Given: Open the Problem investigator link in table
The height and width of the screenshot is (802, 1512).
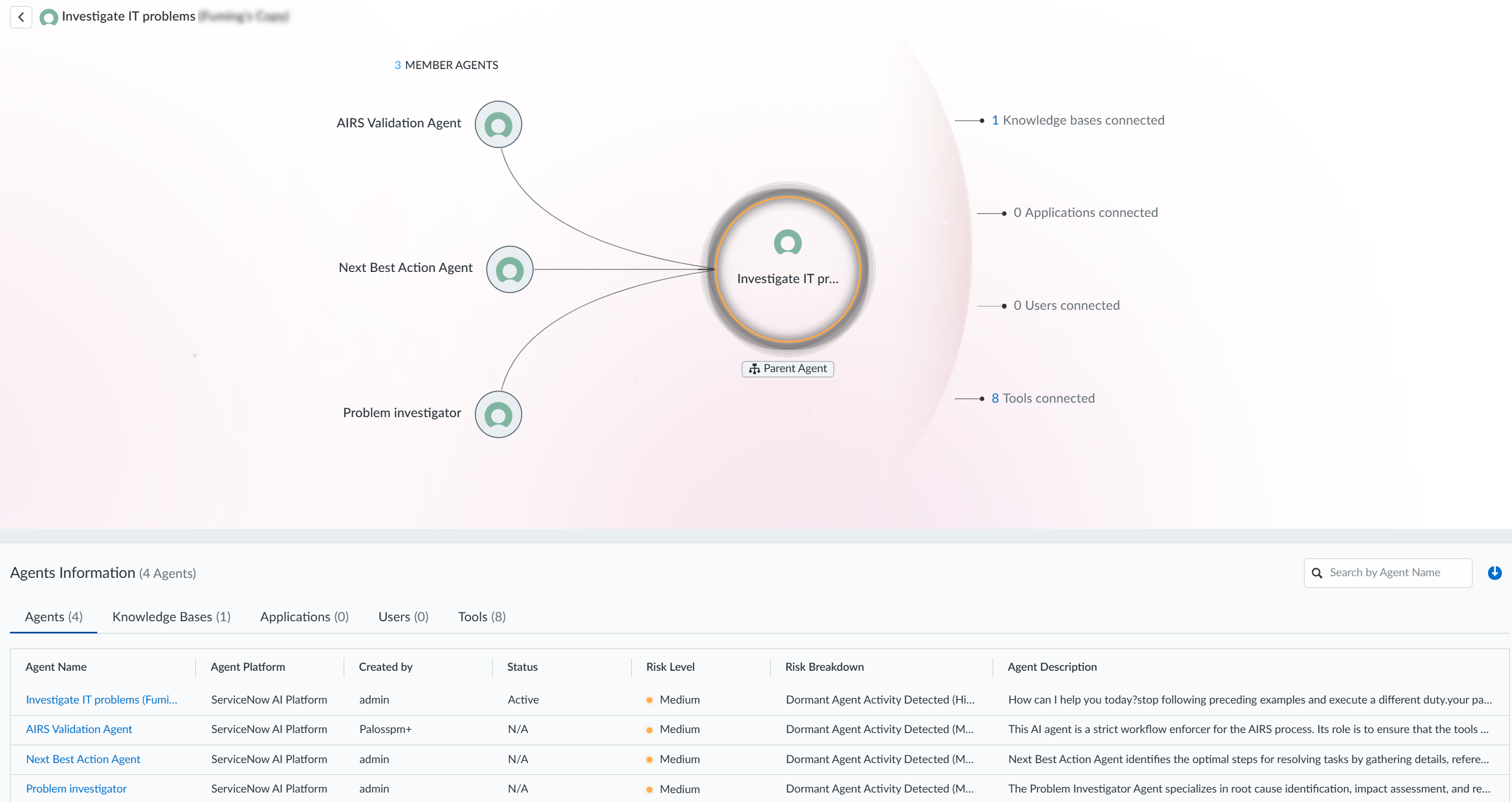Looking at the screenshot, I should pos(76,789).
